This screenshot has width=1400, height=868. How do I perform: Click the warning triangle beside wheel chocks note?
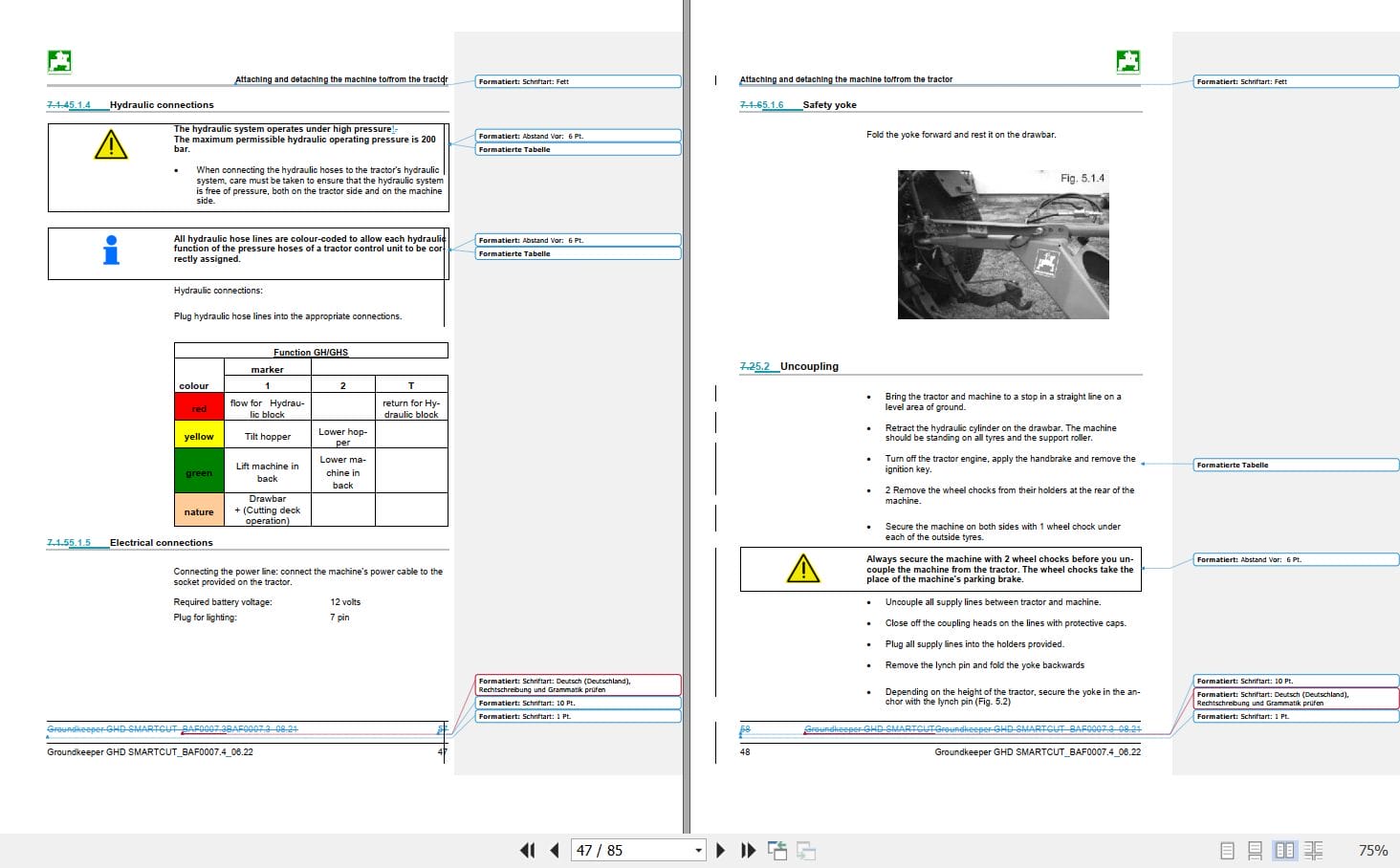803,569
